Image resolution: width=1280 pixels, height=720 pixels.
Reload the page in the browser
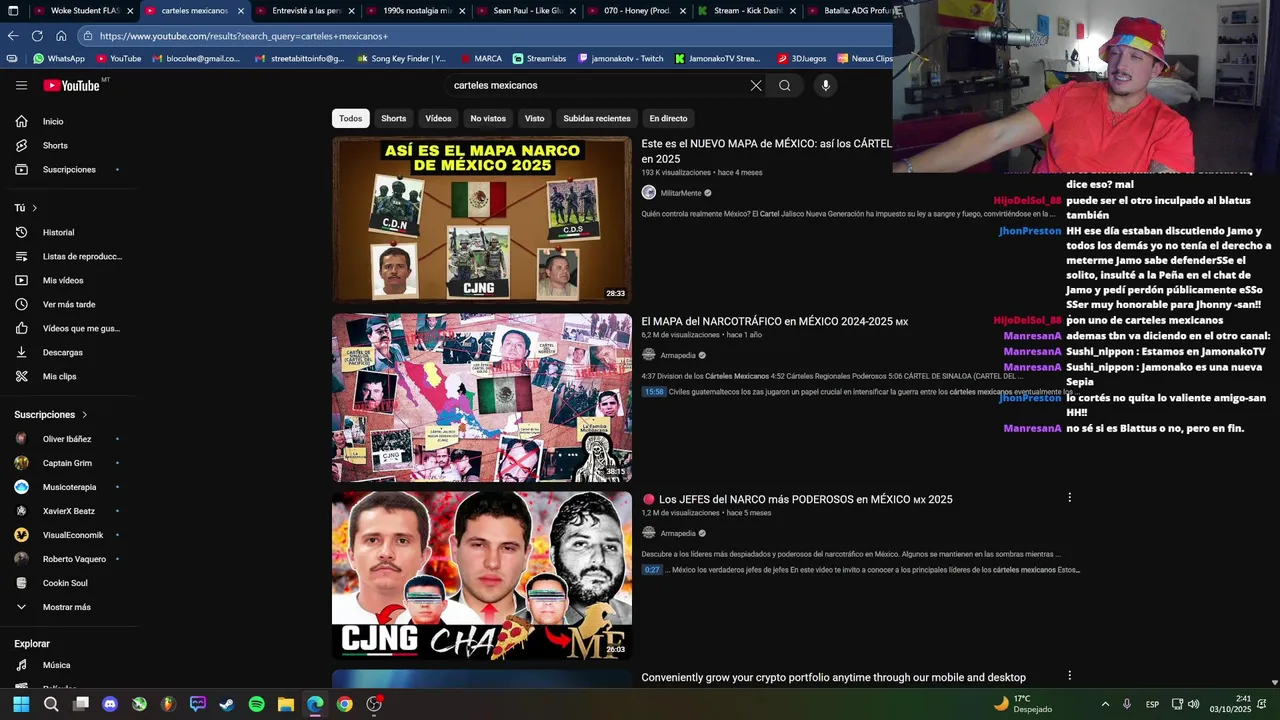click(x=37, y=36)
